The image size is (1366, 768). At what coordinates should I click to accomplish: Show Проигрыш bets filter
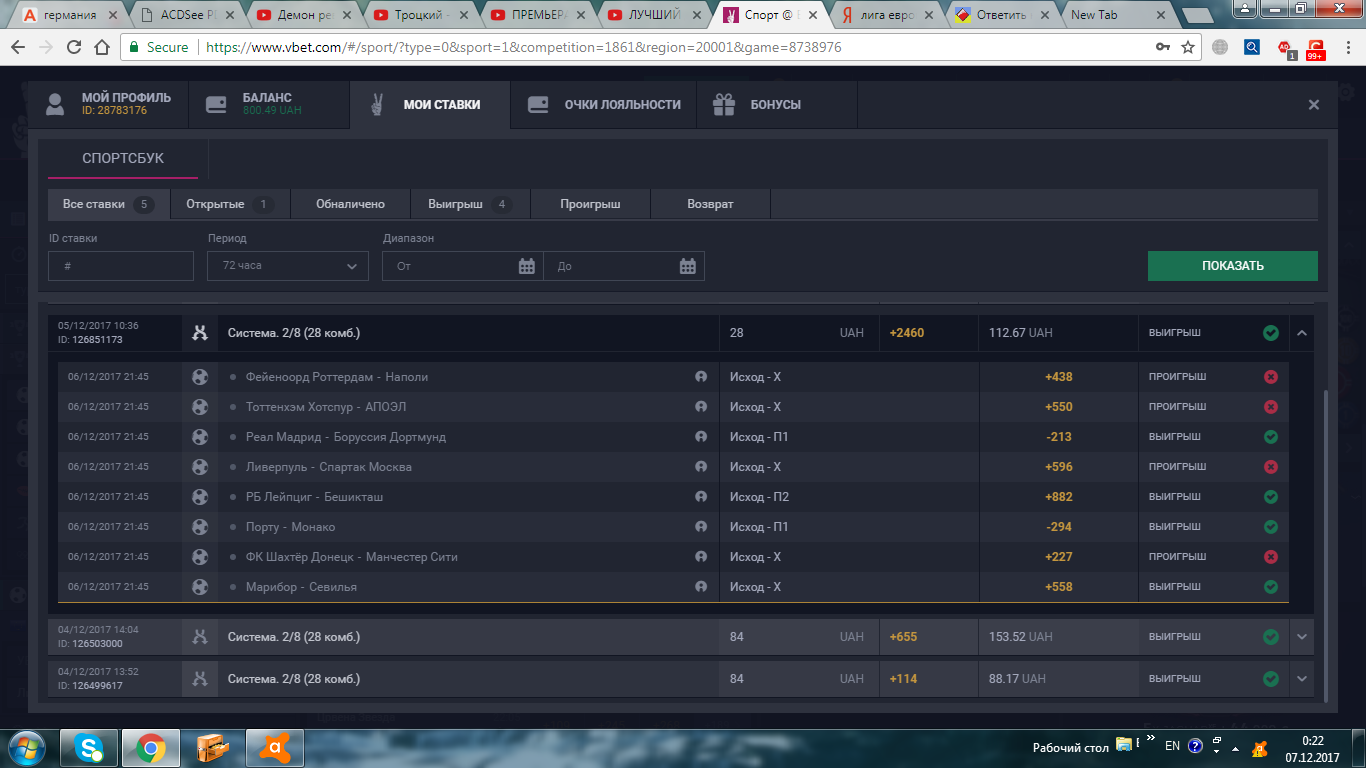590,204
